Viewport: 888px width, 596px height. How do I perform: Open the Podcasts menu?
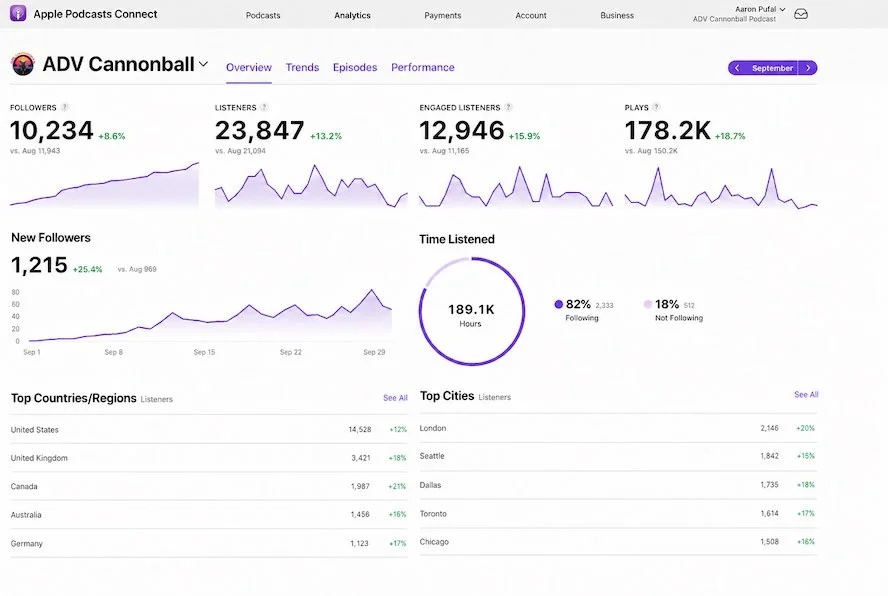coord(263,15)
